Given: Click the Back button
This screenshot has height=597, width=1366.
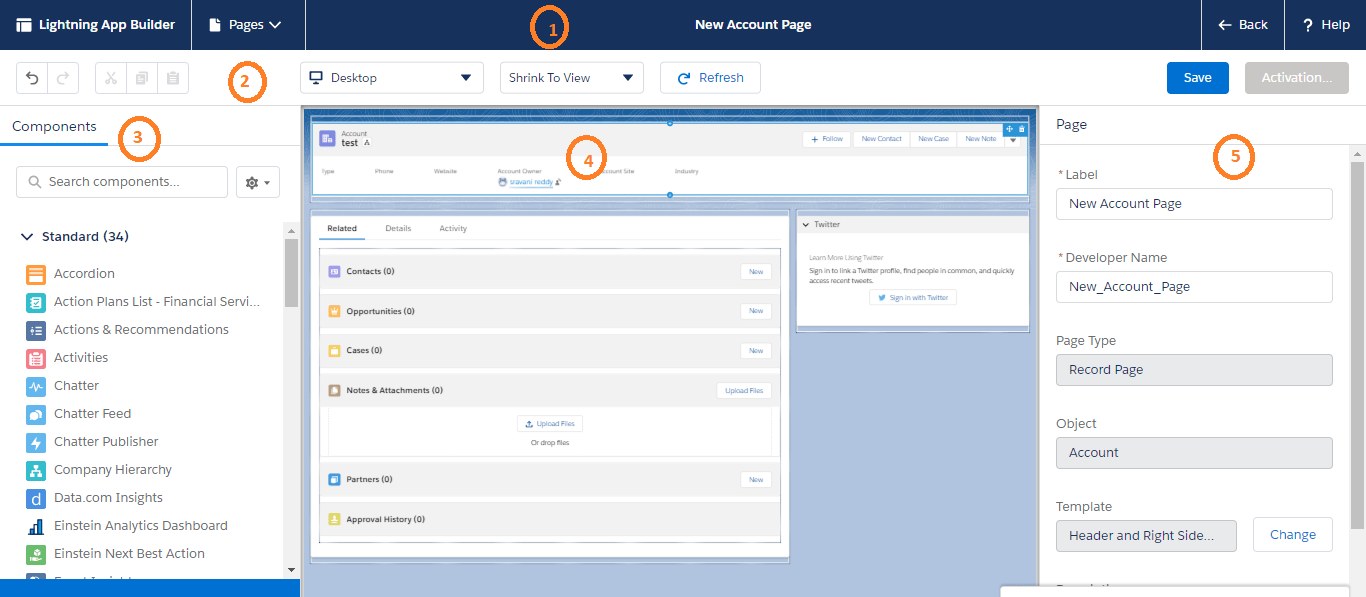Looking at the screenshot, I should 1243,25.
